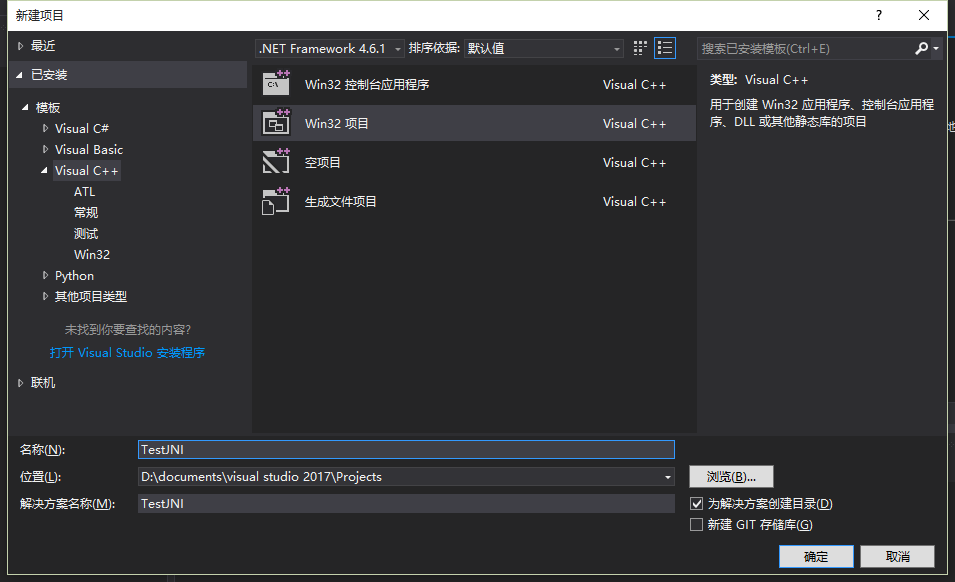Click the help question mark icon
Viewport: 955px width, 582px height.
(x=879, y=15)
